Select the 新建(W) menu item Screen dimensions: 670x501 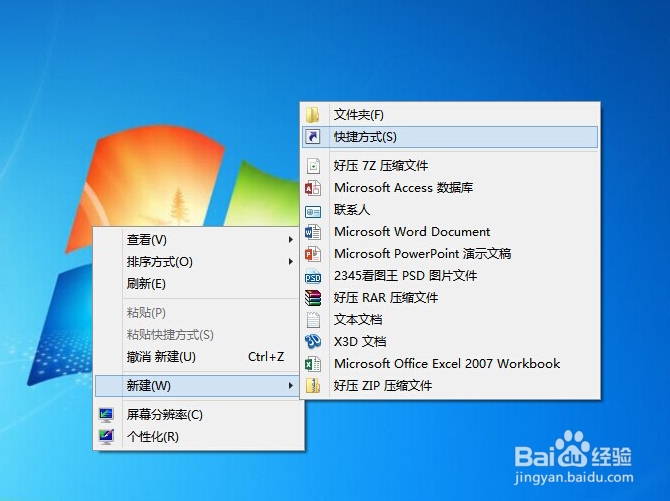(197, 386)
